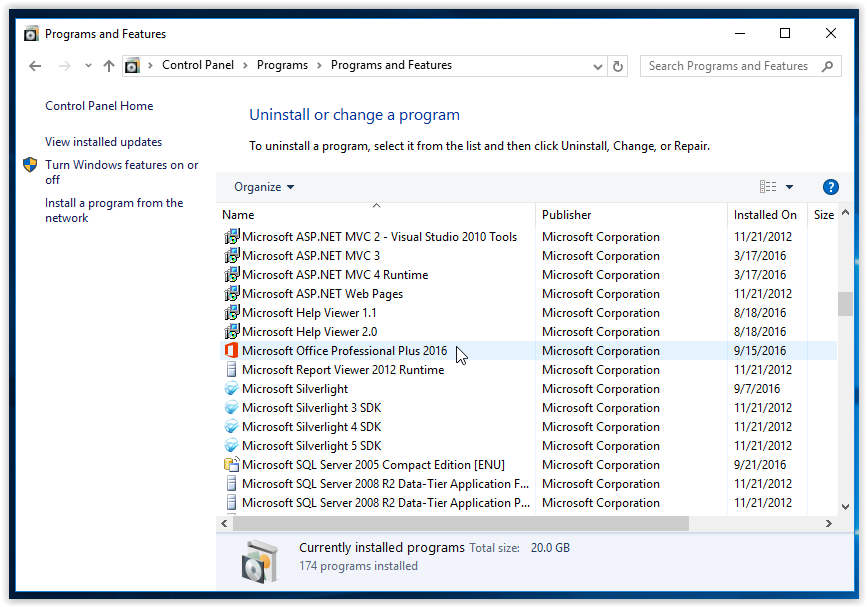This screenshot has width=867, height=607.
Task: Open Install a program from the network
Action: 114,210
